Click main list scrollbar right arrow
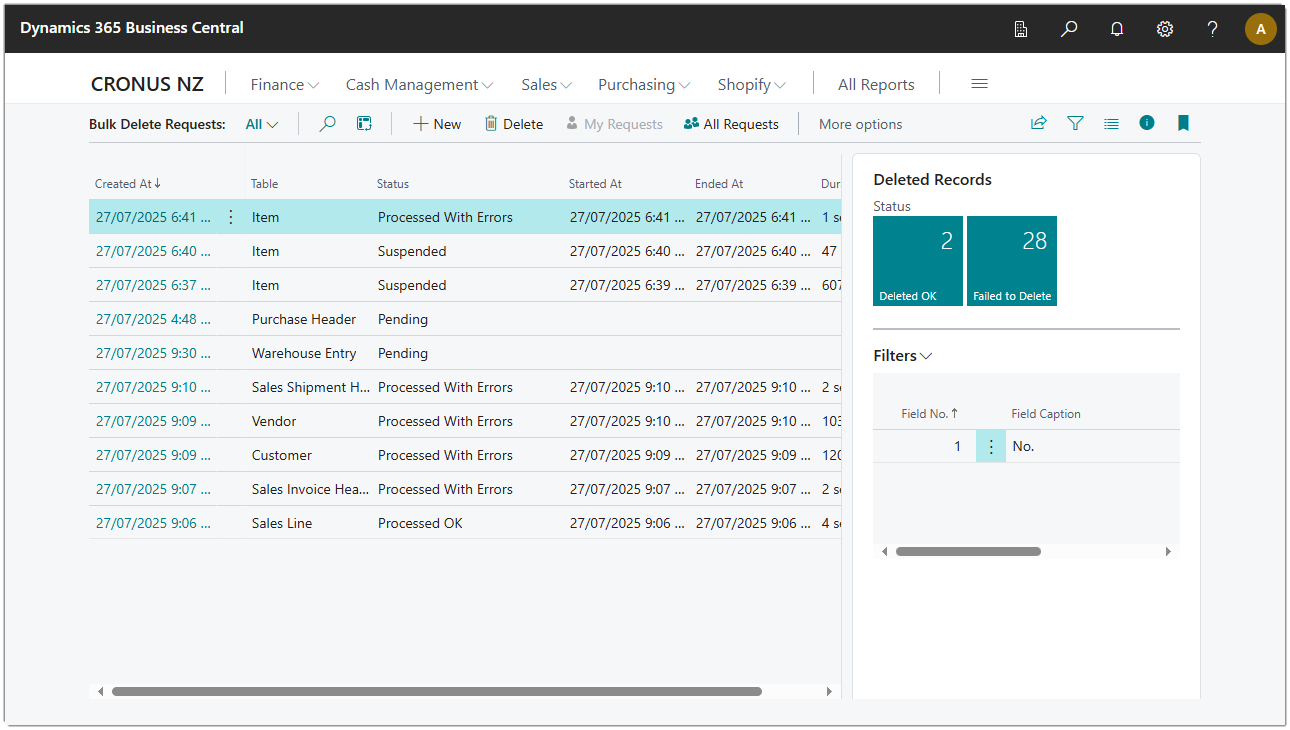Screen dimensions: 1290x730 (828, 691)
